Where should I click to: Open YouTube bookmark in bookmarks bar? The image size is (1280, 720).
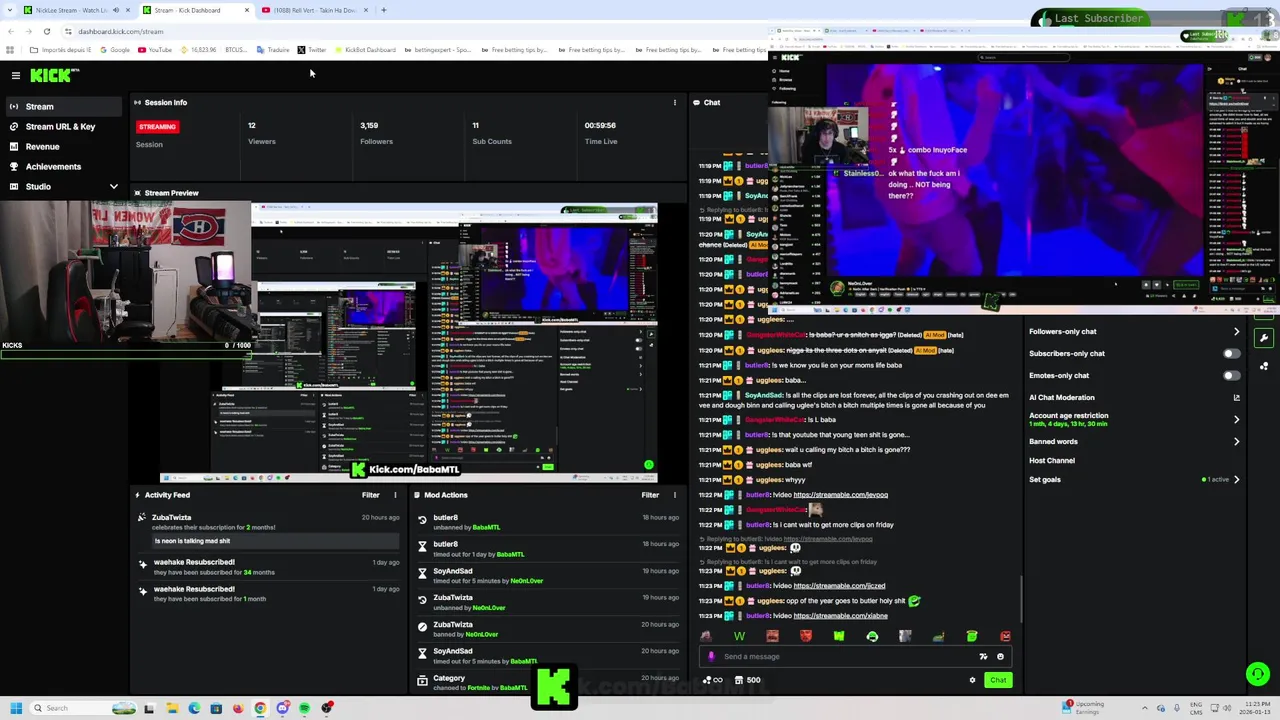(155, 50)
